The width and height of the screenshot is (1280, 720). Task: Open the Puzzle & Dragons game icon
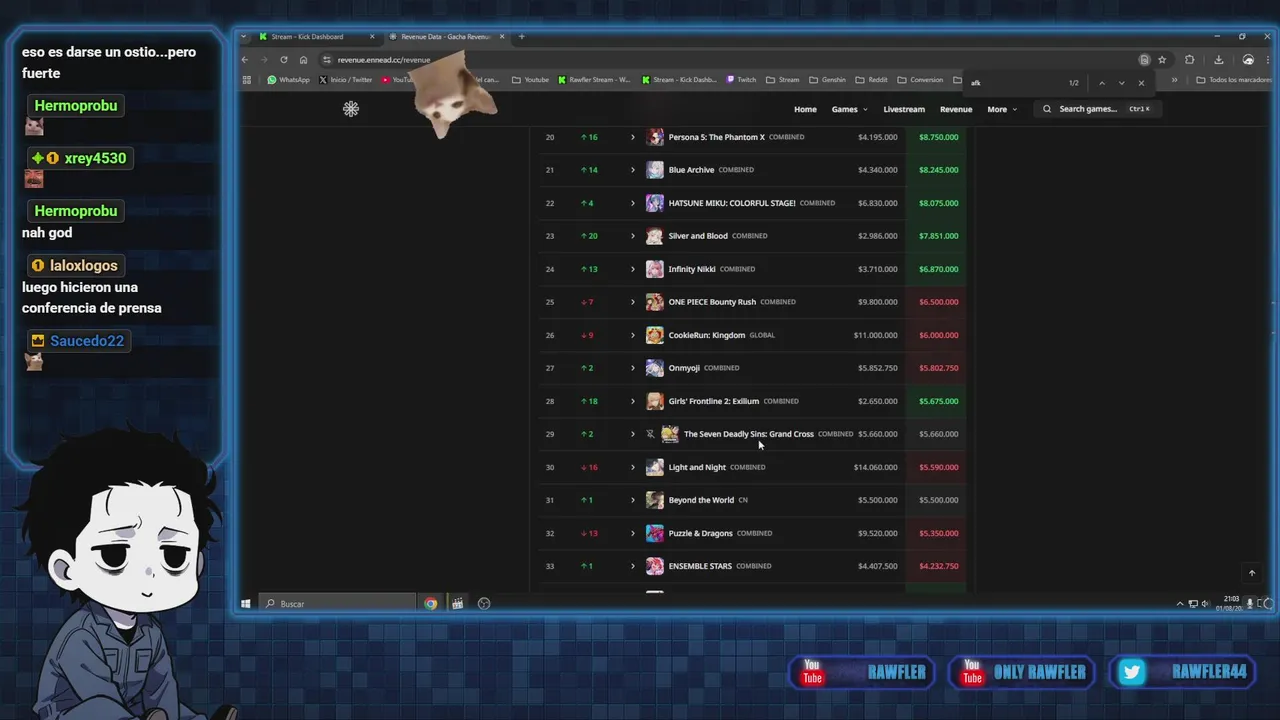click(x=654, y=533)
